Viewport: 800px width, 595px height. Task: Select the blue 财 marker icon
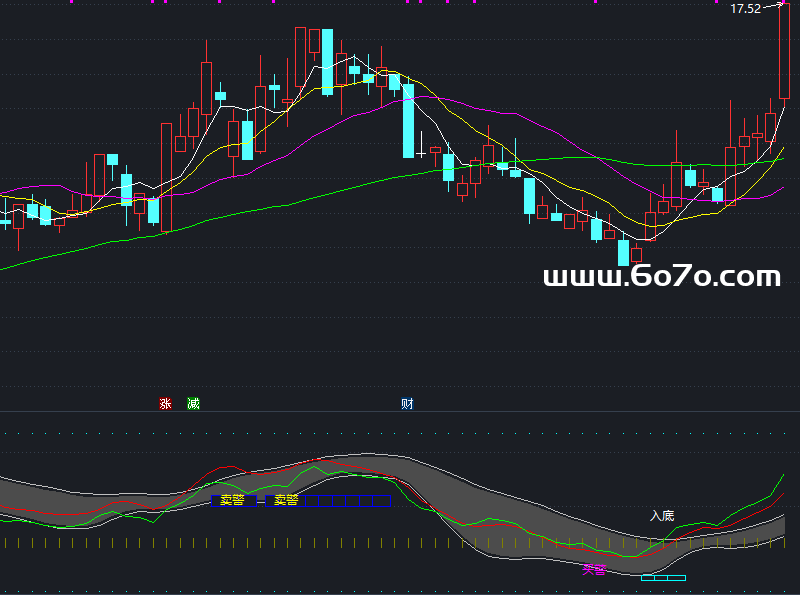click(407, 404)
